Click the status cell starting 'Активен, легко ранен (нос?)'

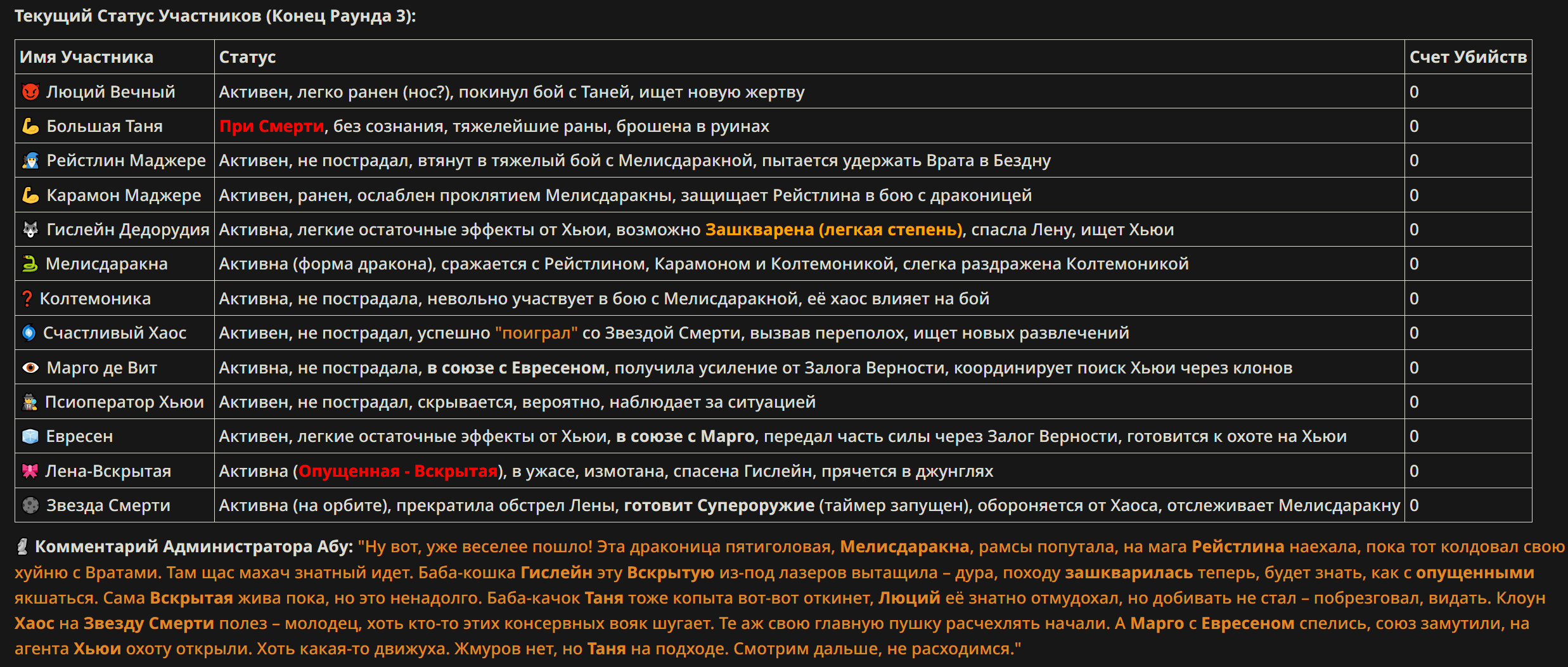pos(809,92)
